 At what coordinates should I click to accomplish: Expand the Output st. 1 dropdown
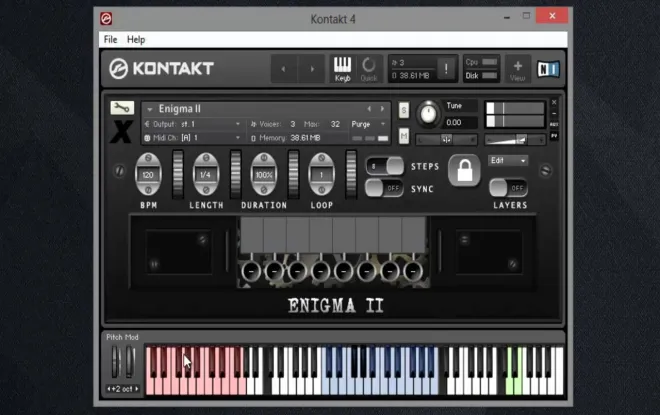(x=193, y=124)
